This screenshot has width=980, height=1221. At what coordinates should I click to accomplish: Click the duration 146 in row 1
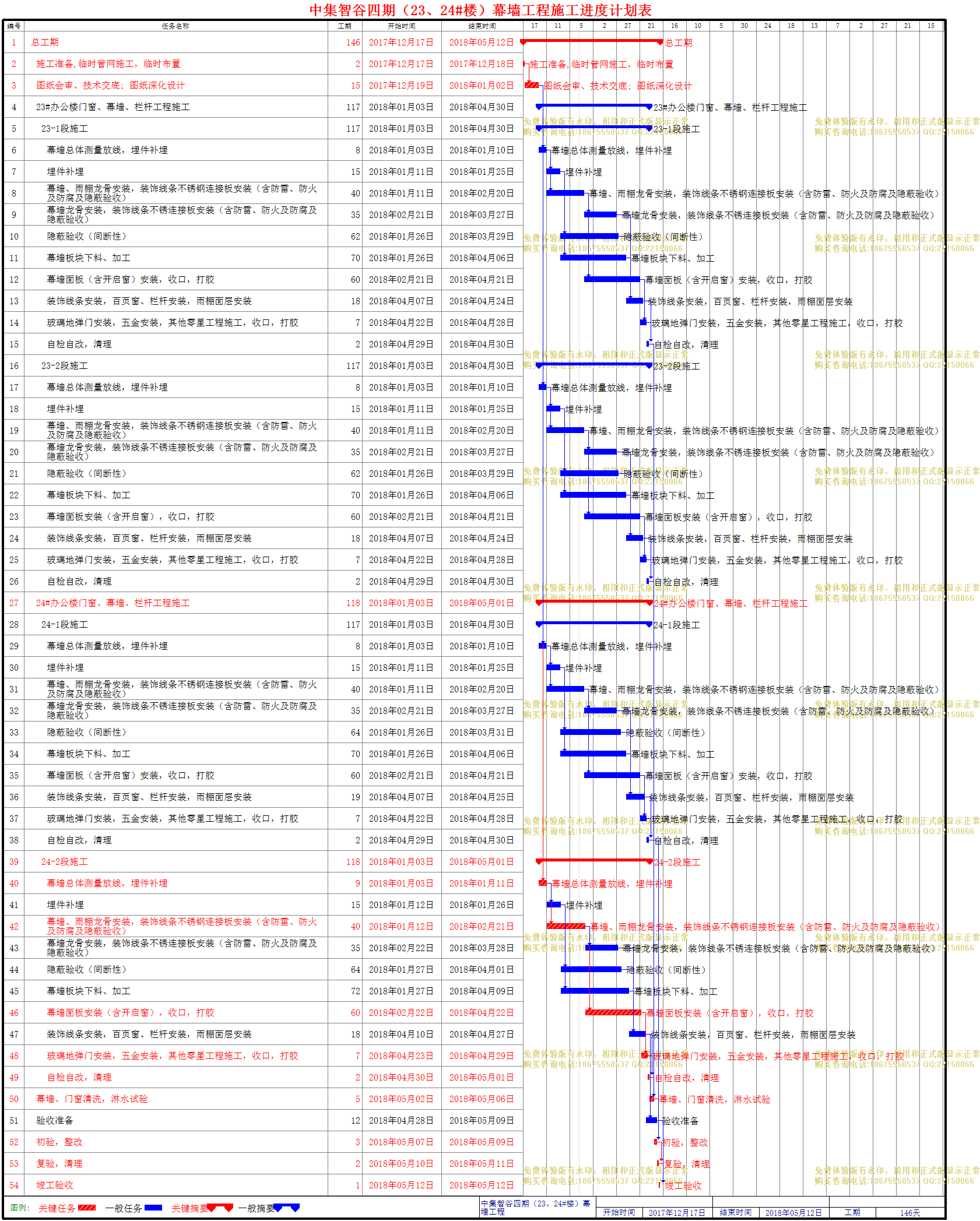(x=353, y=42)
